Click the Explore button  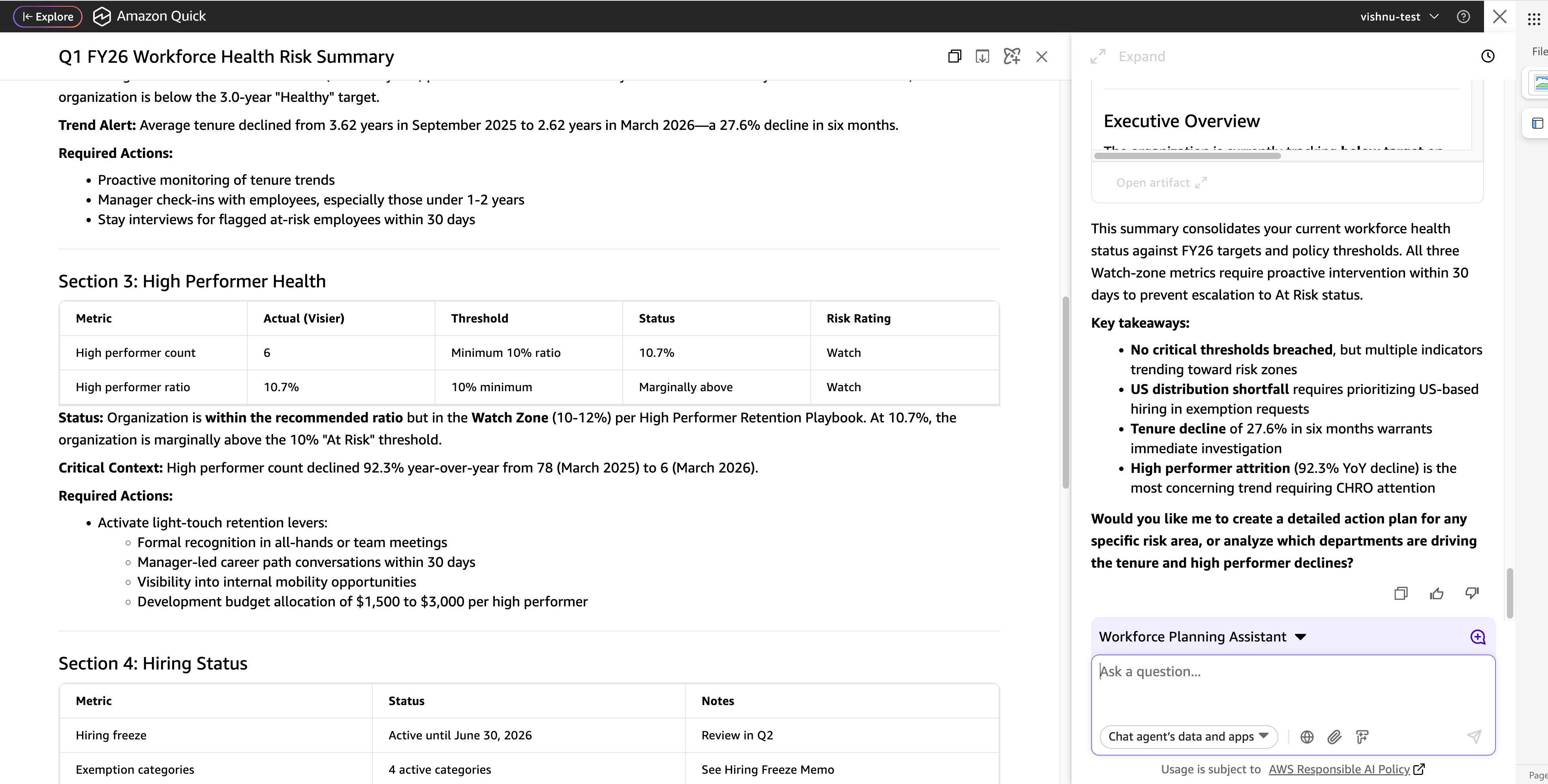click(x=47, y=17)
